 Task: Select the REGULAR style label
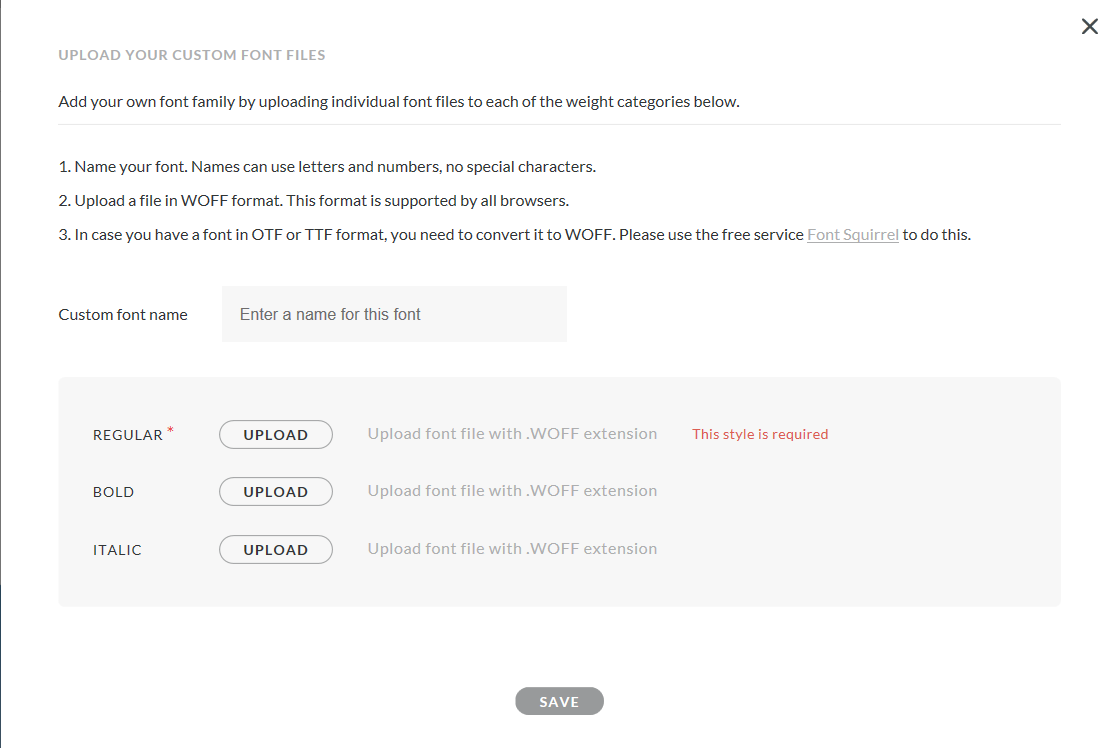click(x=127, y=436)
